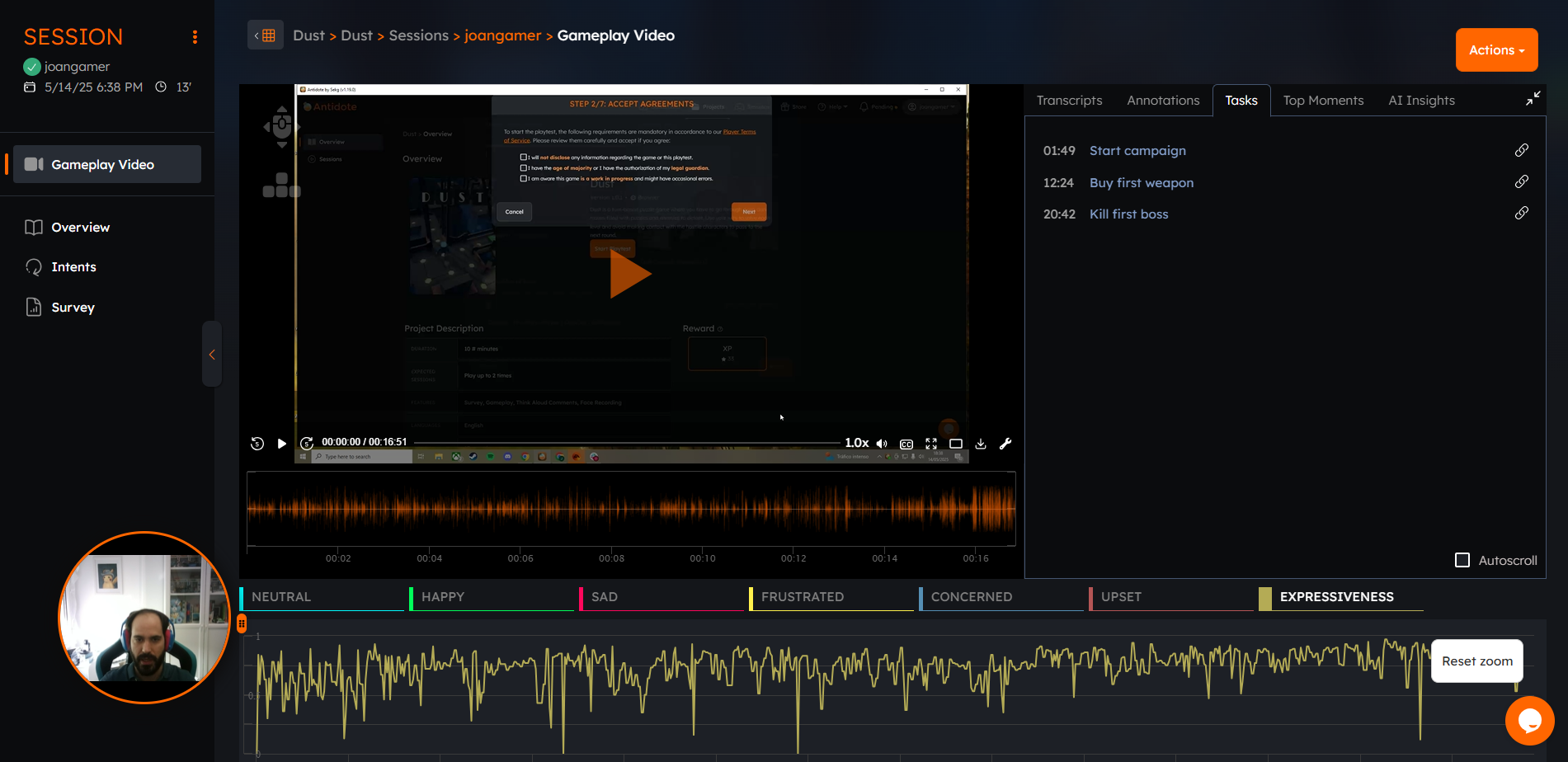This screenshot has width=1568, height=762.
Task: Enable the Autoscroll checkbox
Action: click(1462, 560)
